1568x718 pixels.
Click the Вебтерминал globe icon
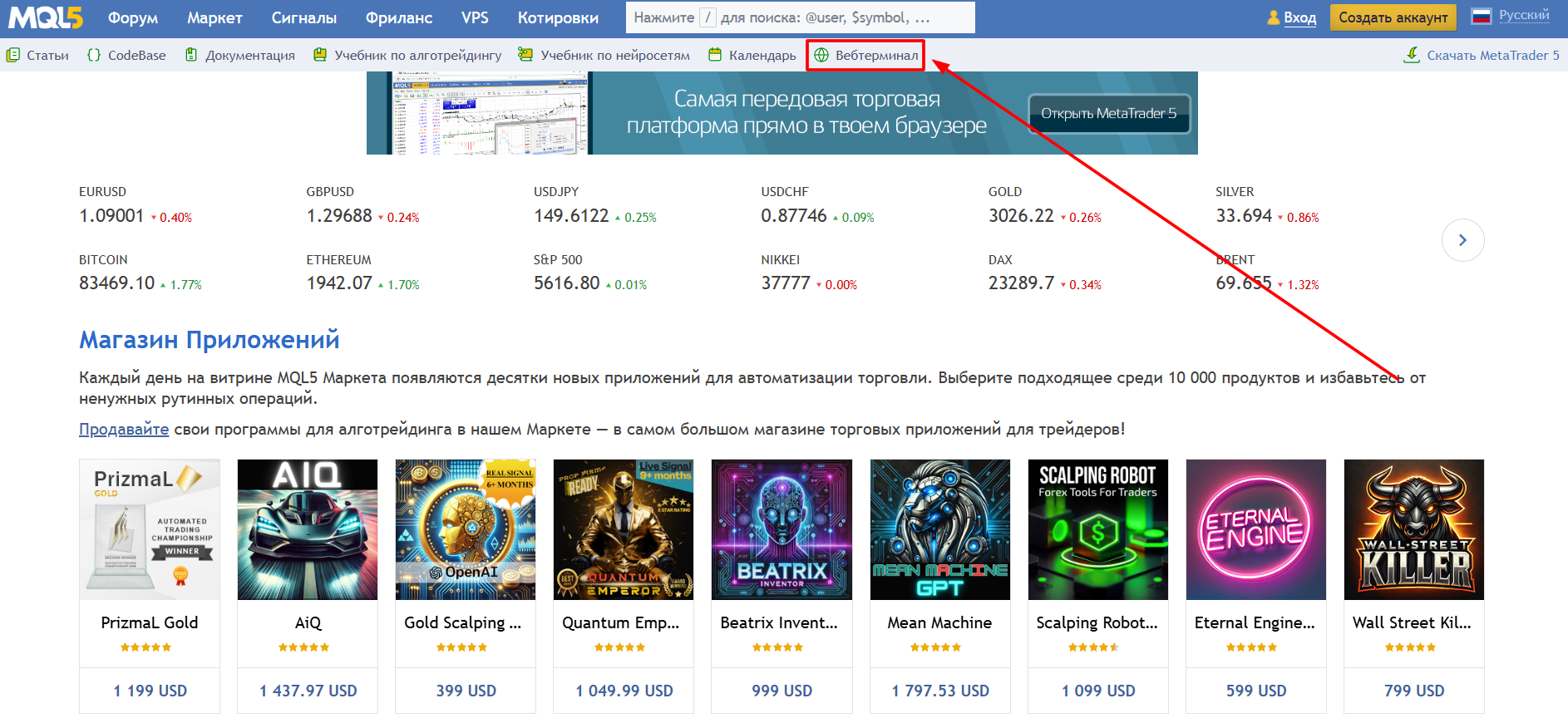click(821, 55)
